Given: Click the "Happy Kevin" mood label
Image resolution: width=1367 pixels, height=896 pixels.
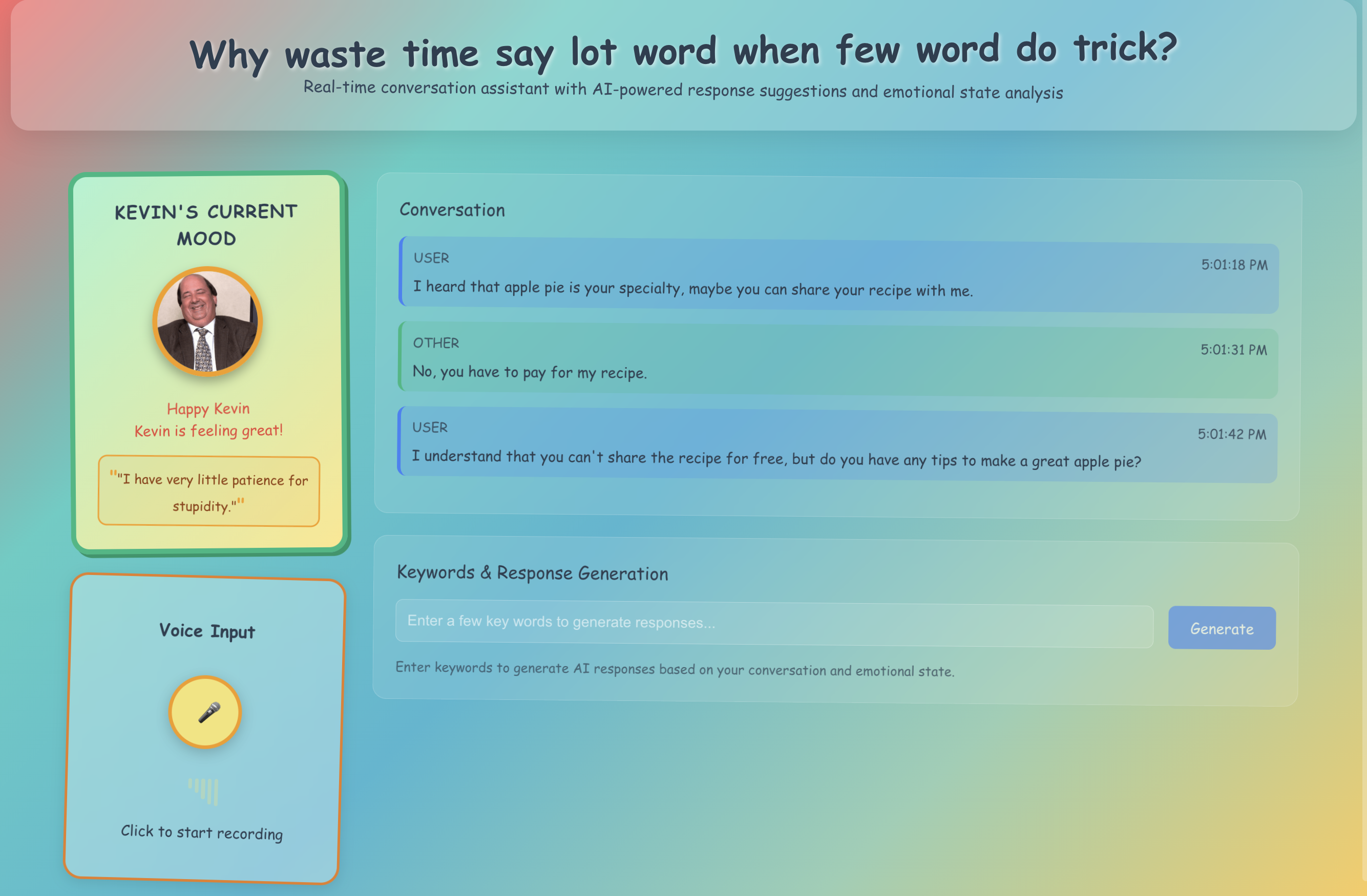Looking at the screenshot, I should coord(208,409).
